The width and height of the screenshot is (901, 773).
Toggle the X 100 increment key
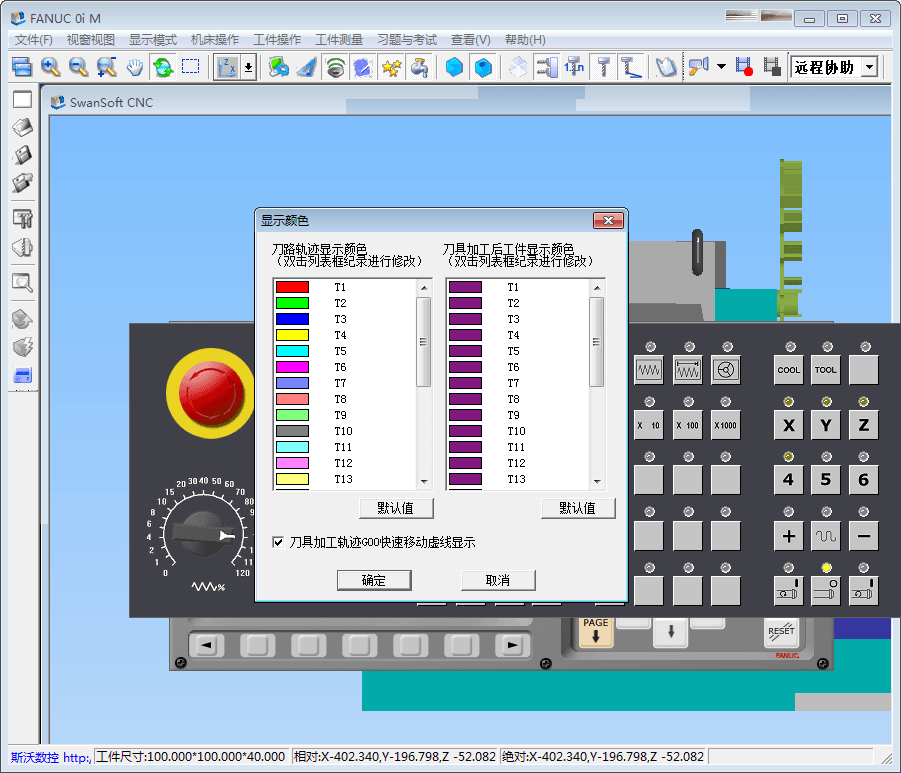[x=687, y=425]
